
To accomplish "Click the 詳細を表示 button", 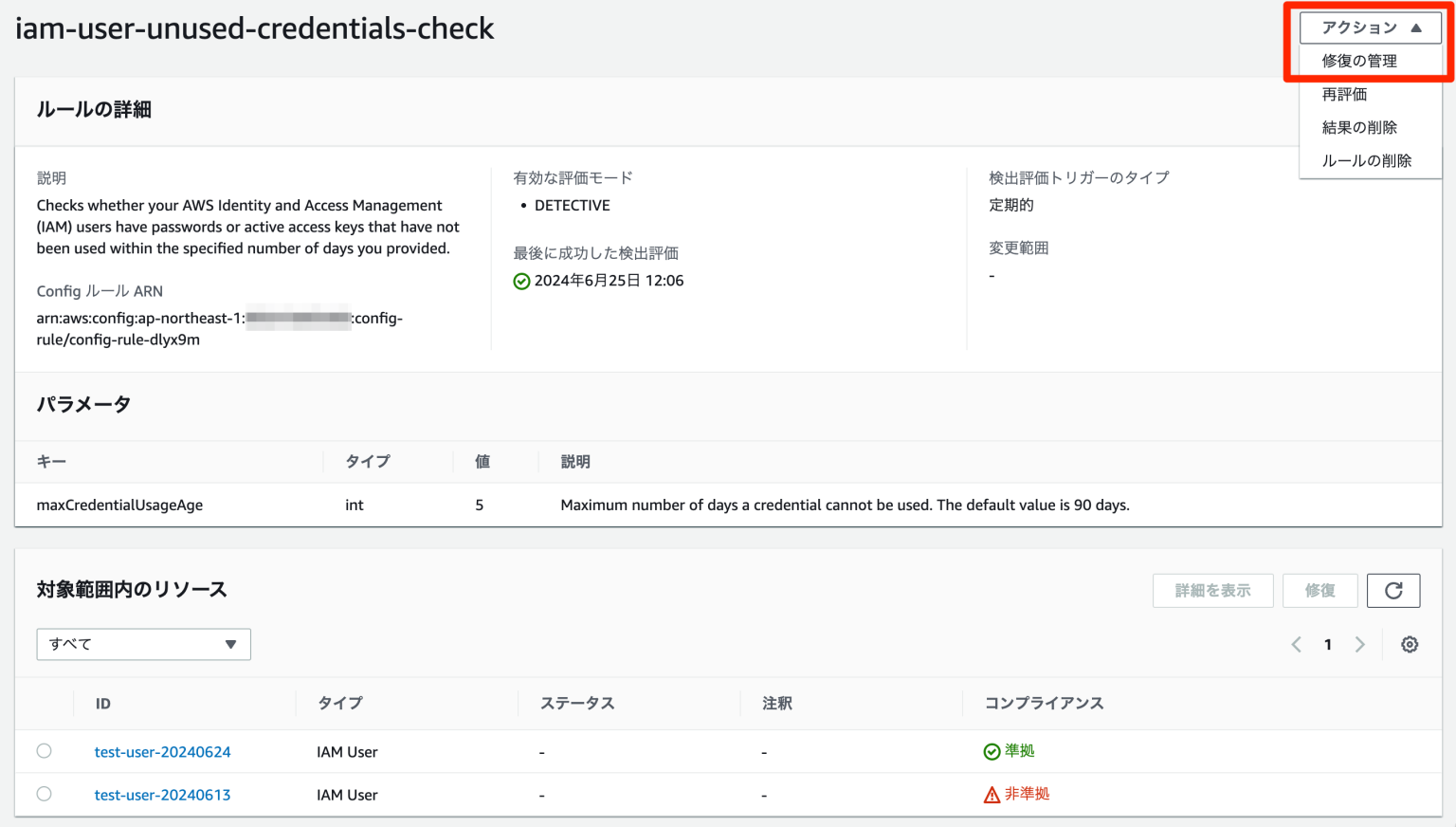I will [x=1213, y=590].
